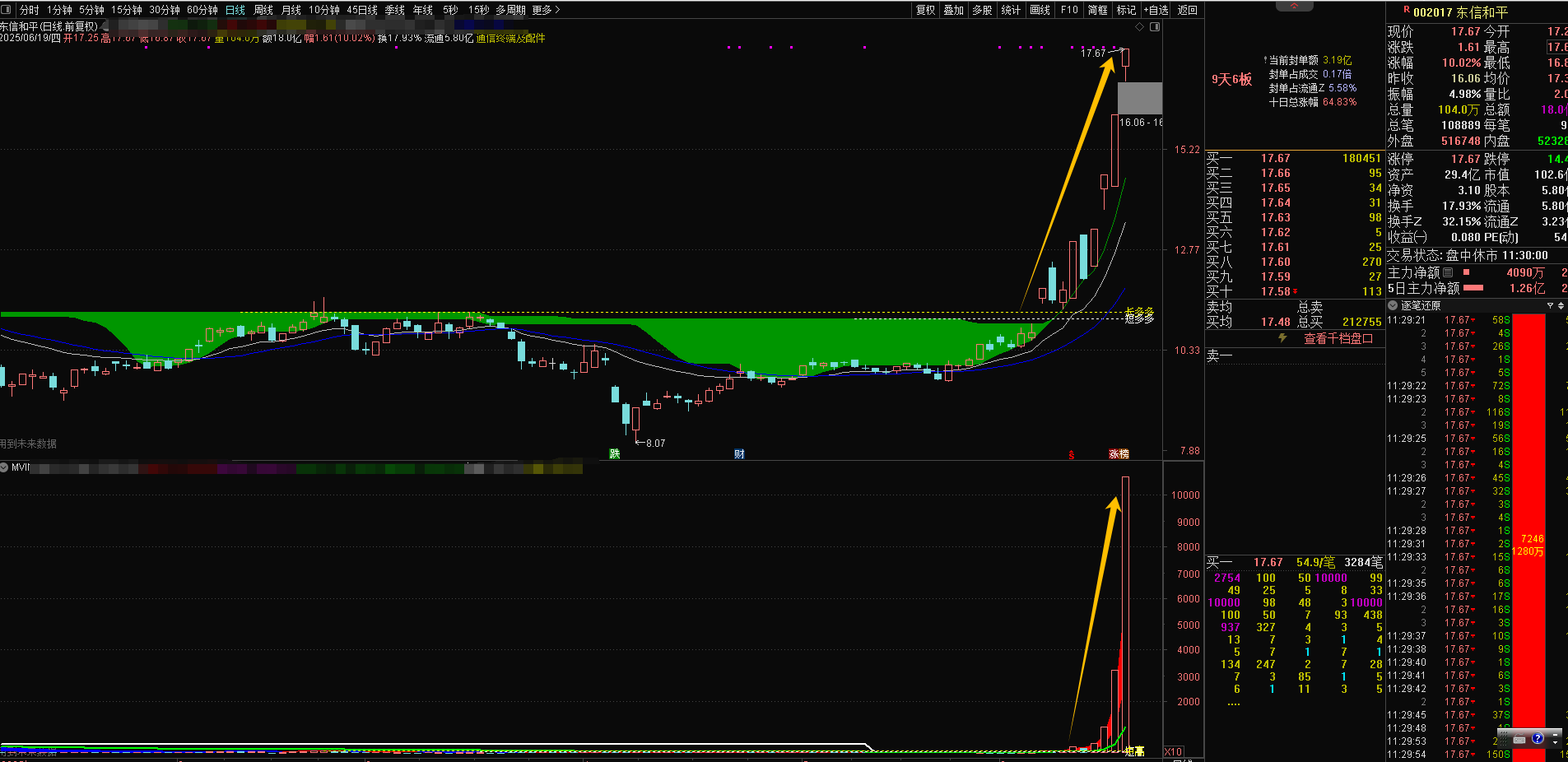1568x762 pixels.
Task: Select the 季线 quarterly tab
Action: 395,10
